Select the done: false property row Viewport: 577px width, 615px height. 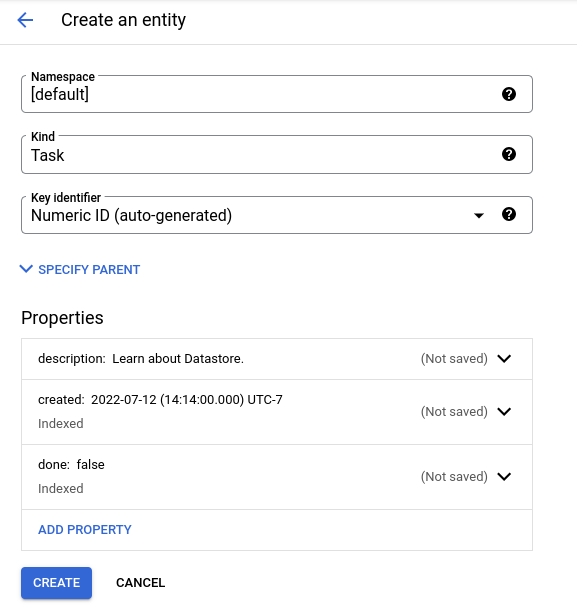tap(277, 477)
